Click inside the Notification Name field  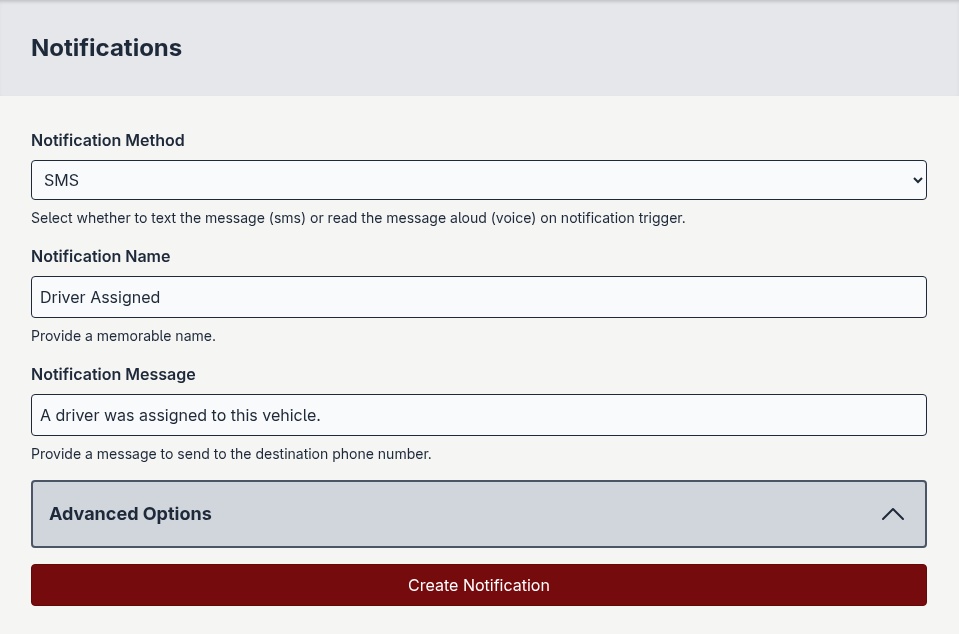[479, 297]
